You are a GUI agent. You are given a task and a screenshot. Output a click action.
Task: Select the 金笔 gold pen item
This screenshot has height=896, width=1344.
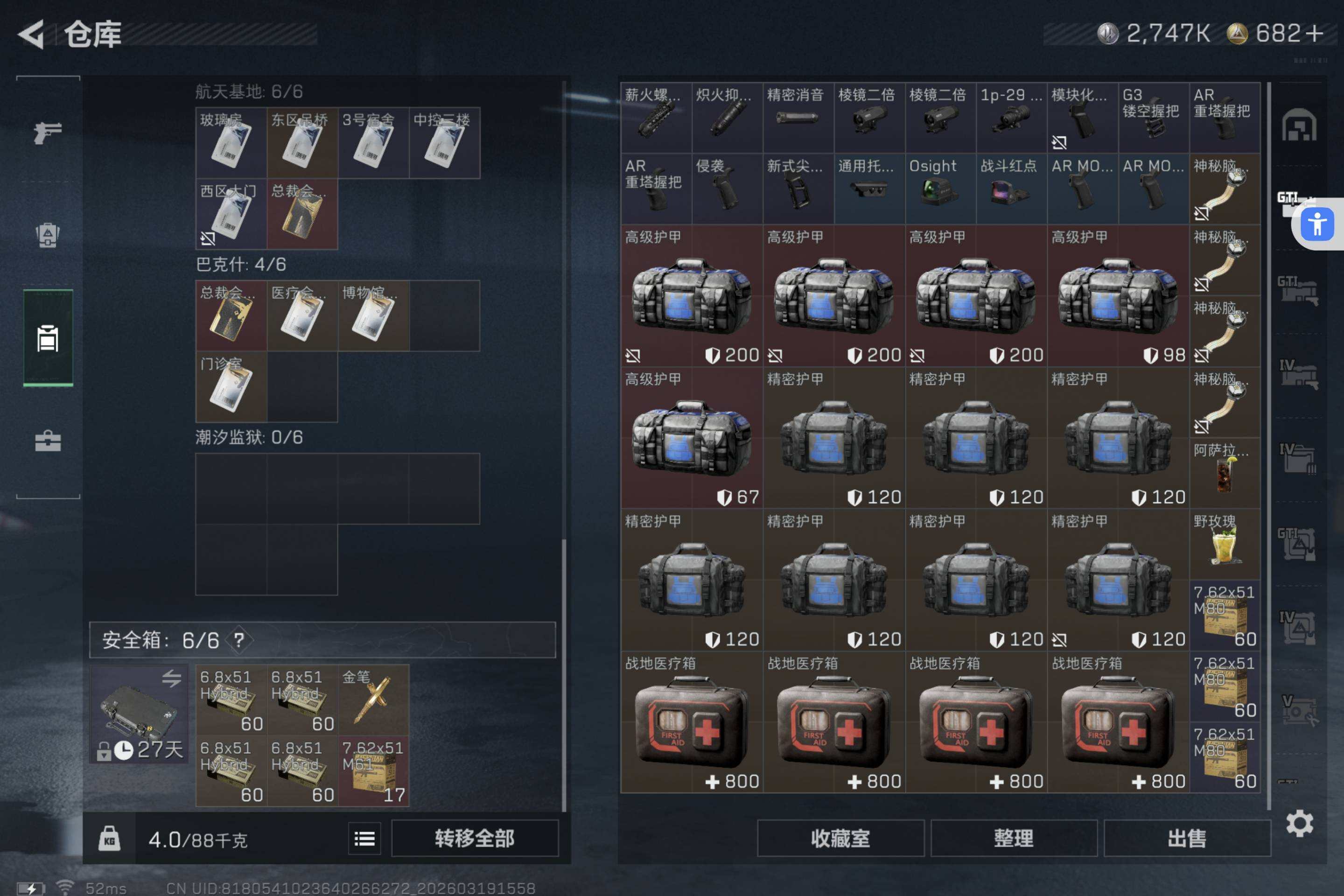pos(373,700)
